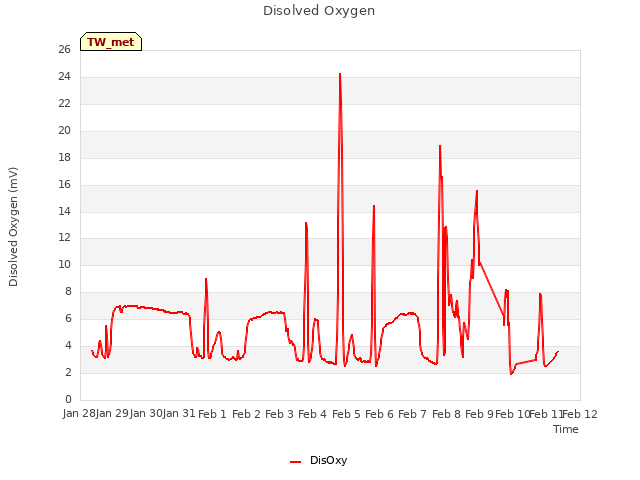
Task: Click the tallest peak near Feb 5
Action: click(340, 74)
